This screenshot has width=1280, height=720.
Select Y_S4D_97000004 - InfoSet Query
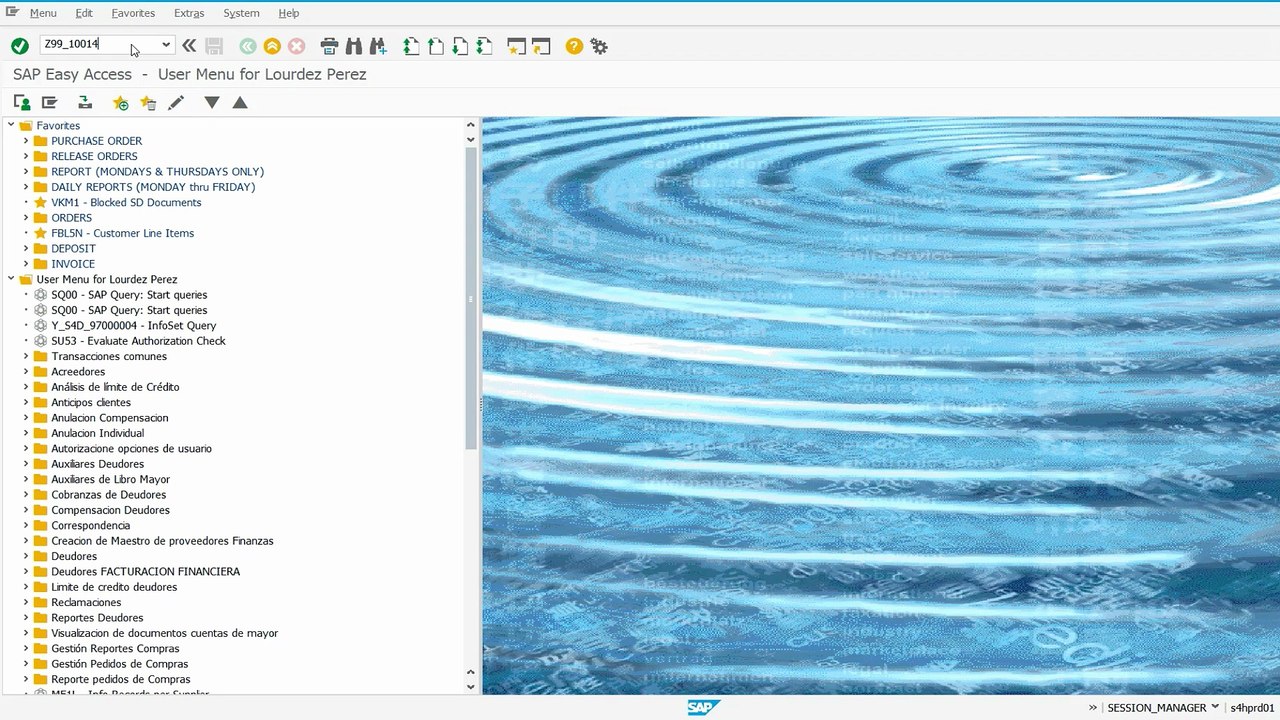tap(134, 325)
